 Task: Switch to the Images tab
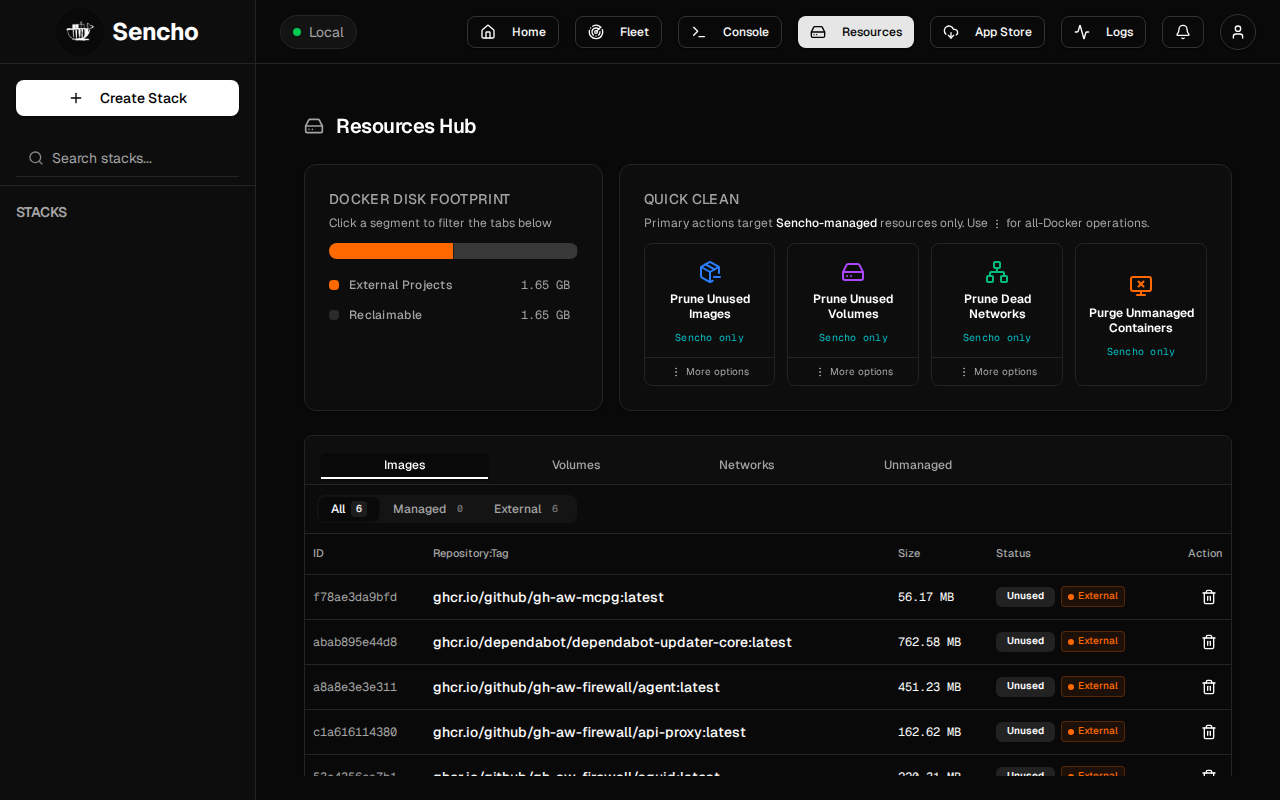click(405, 465)
